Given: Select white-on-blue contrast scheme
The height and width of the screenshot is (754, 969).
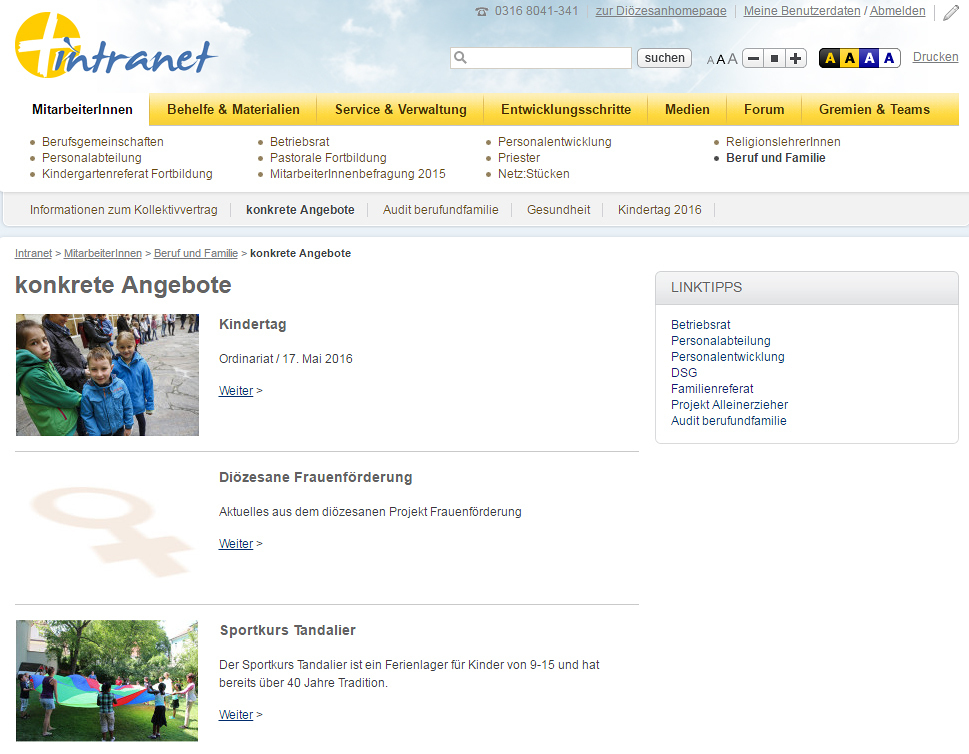Looking at the screenshot, I should (x=869, y=58).
